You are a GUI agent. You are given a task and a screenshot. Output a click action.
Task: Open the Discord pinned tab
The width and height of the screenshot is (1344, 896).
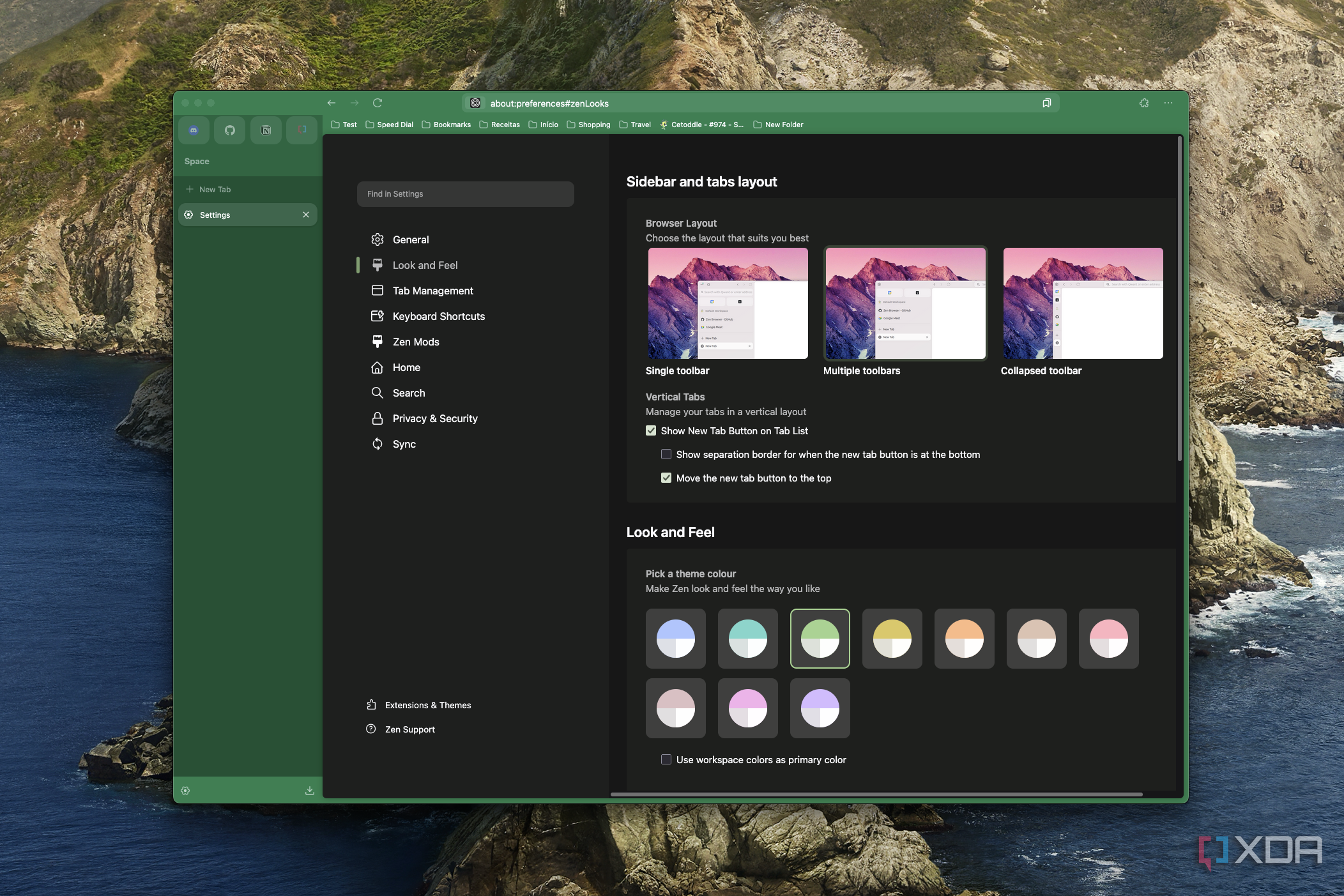(x=194, y=130)
